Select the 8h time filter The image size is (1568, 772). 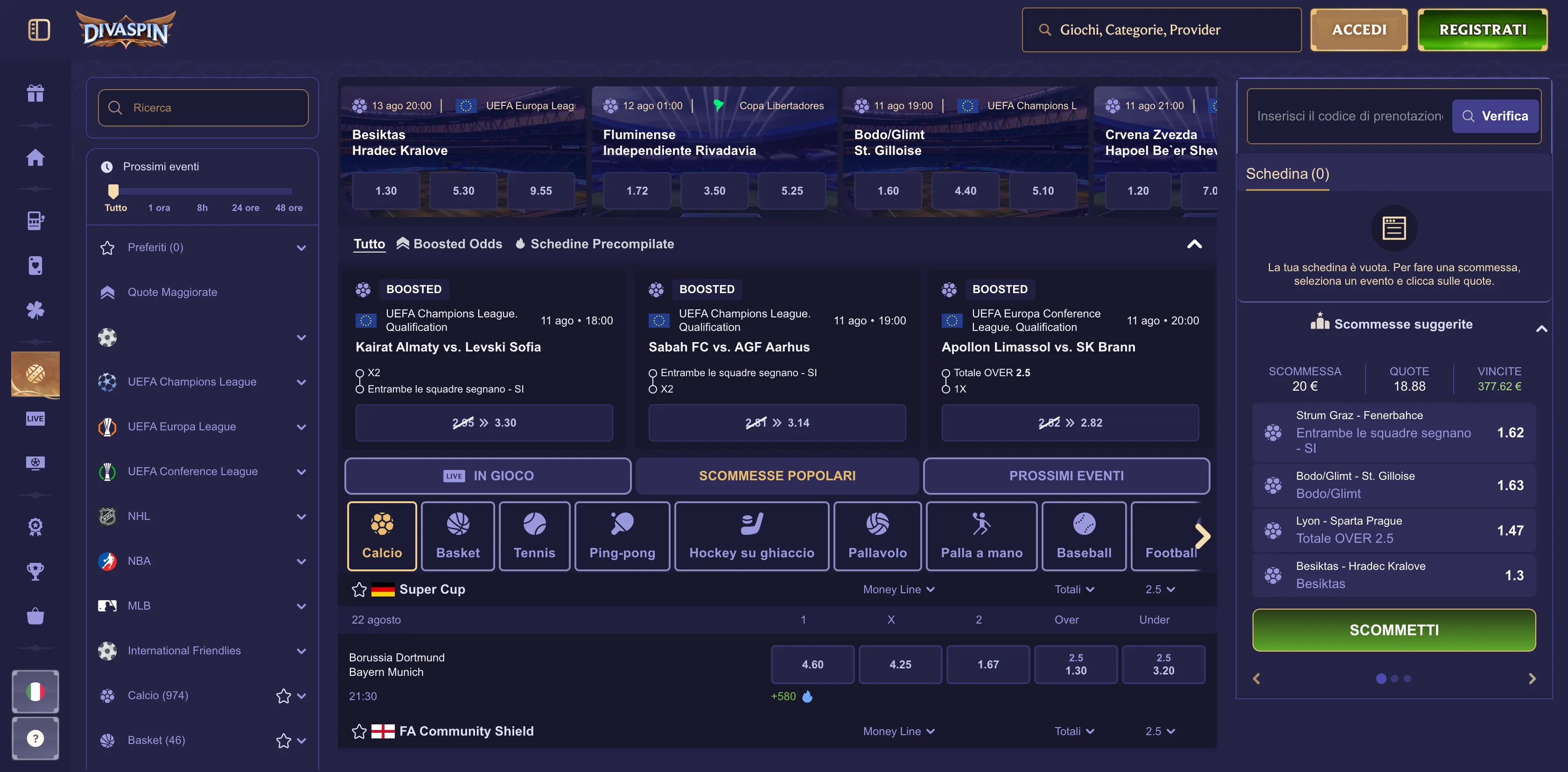pyautogui.click(x=202, y=208)
